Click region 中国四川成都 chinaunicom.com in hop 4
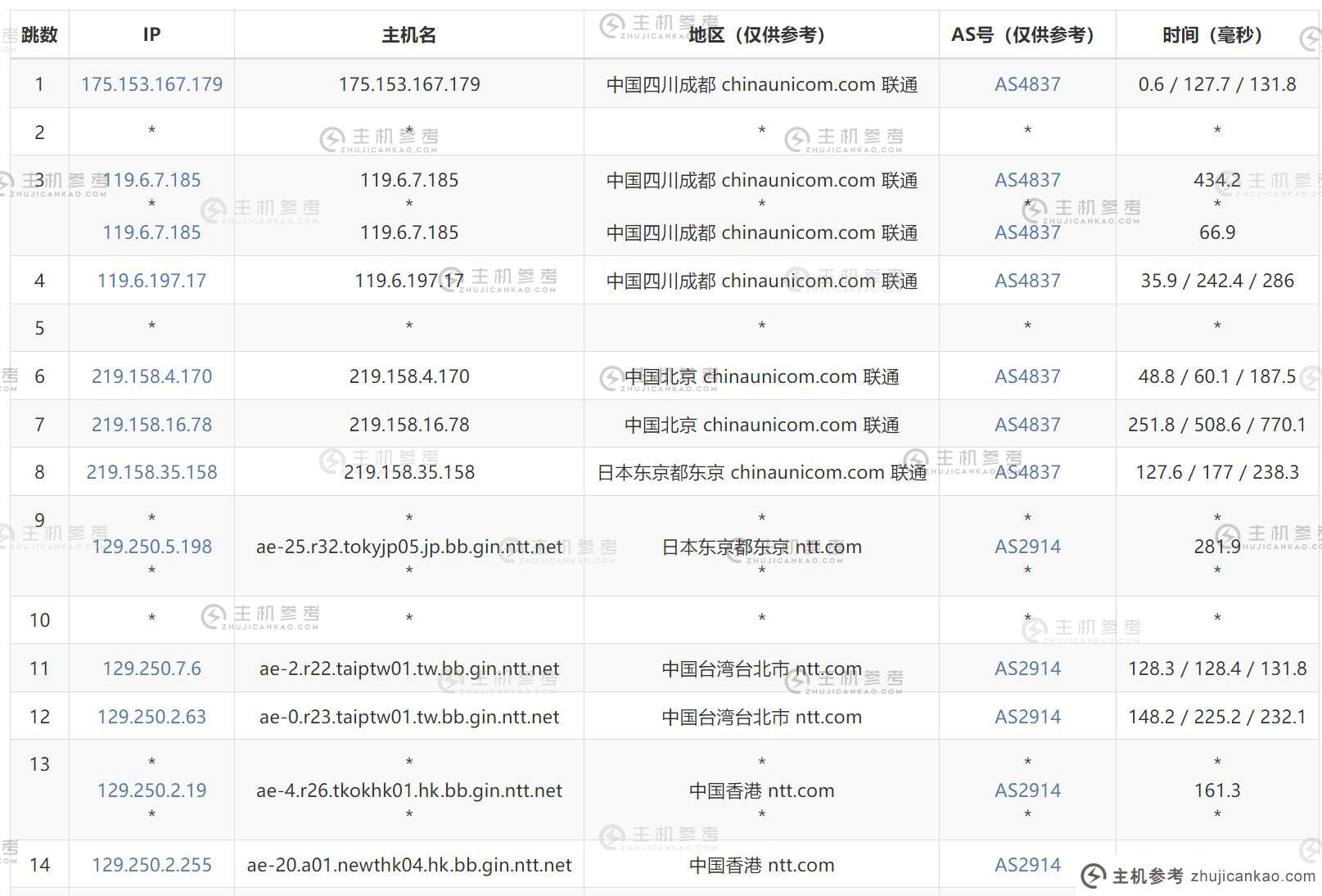The height and width of the screenshot is (896, 1322). pyautogui.click(x=761, y=281)
